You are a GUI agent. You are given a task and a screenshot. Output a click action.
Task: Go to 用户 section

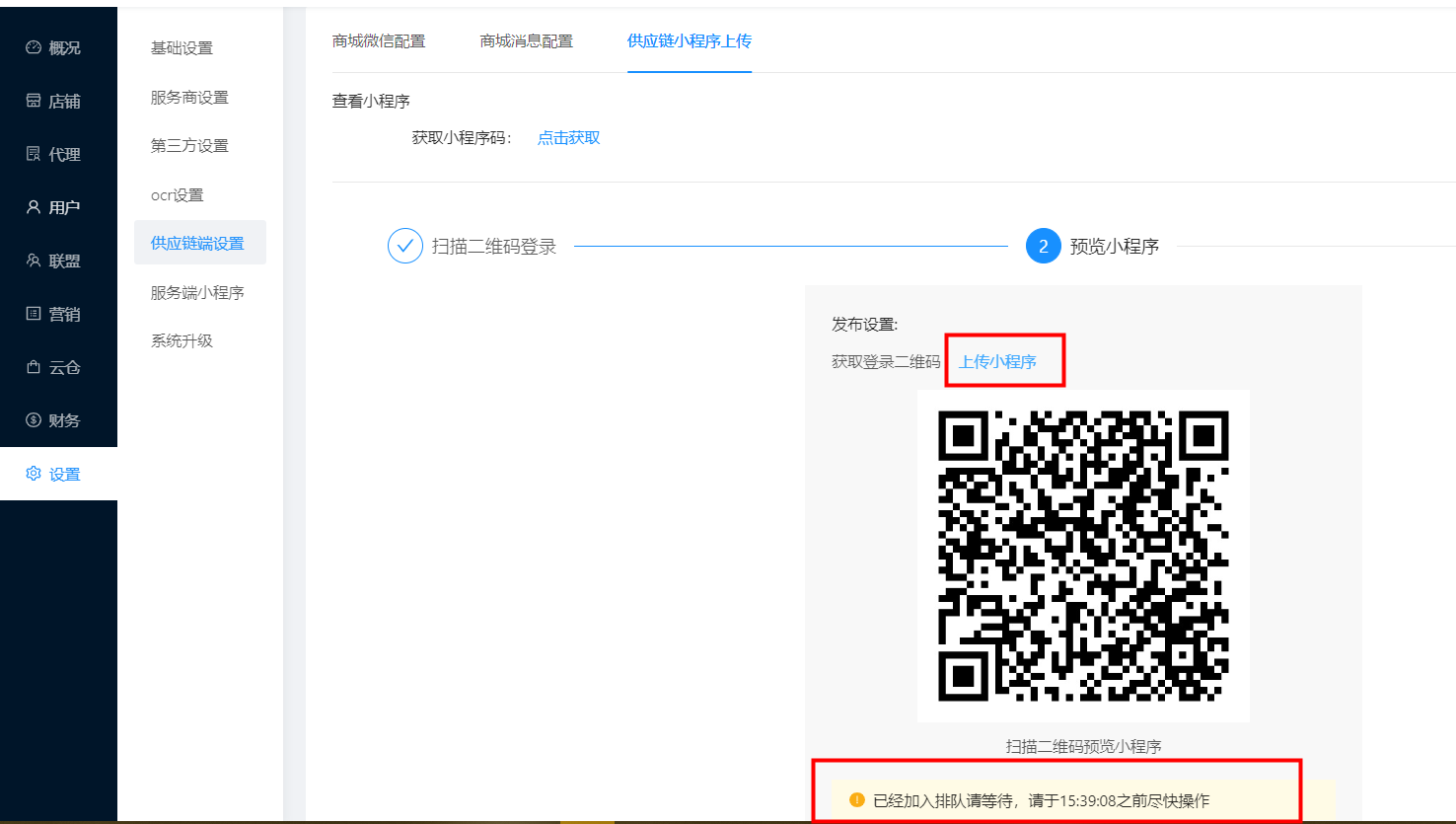(58, 207)
